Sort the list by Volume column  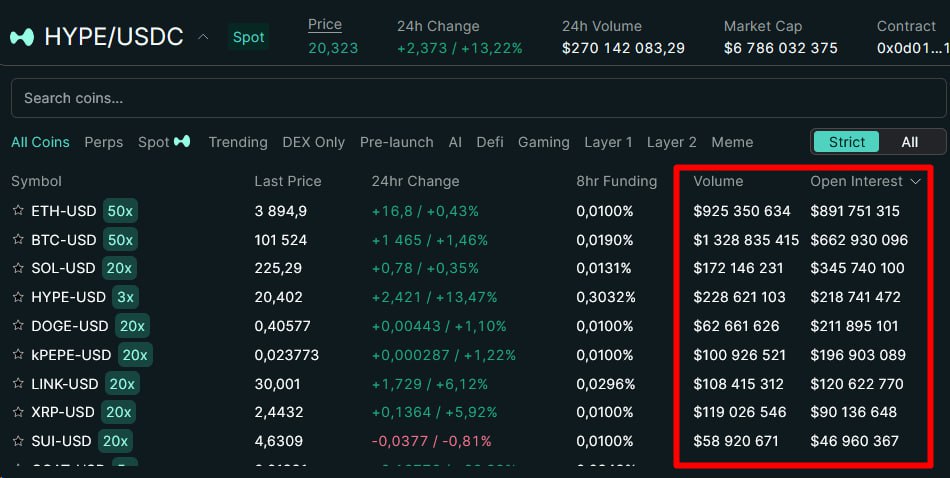[718, 181]
